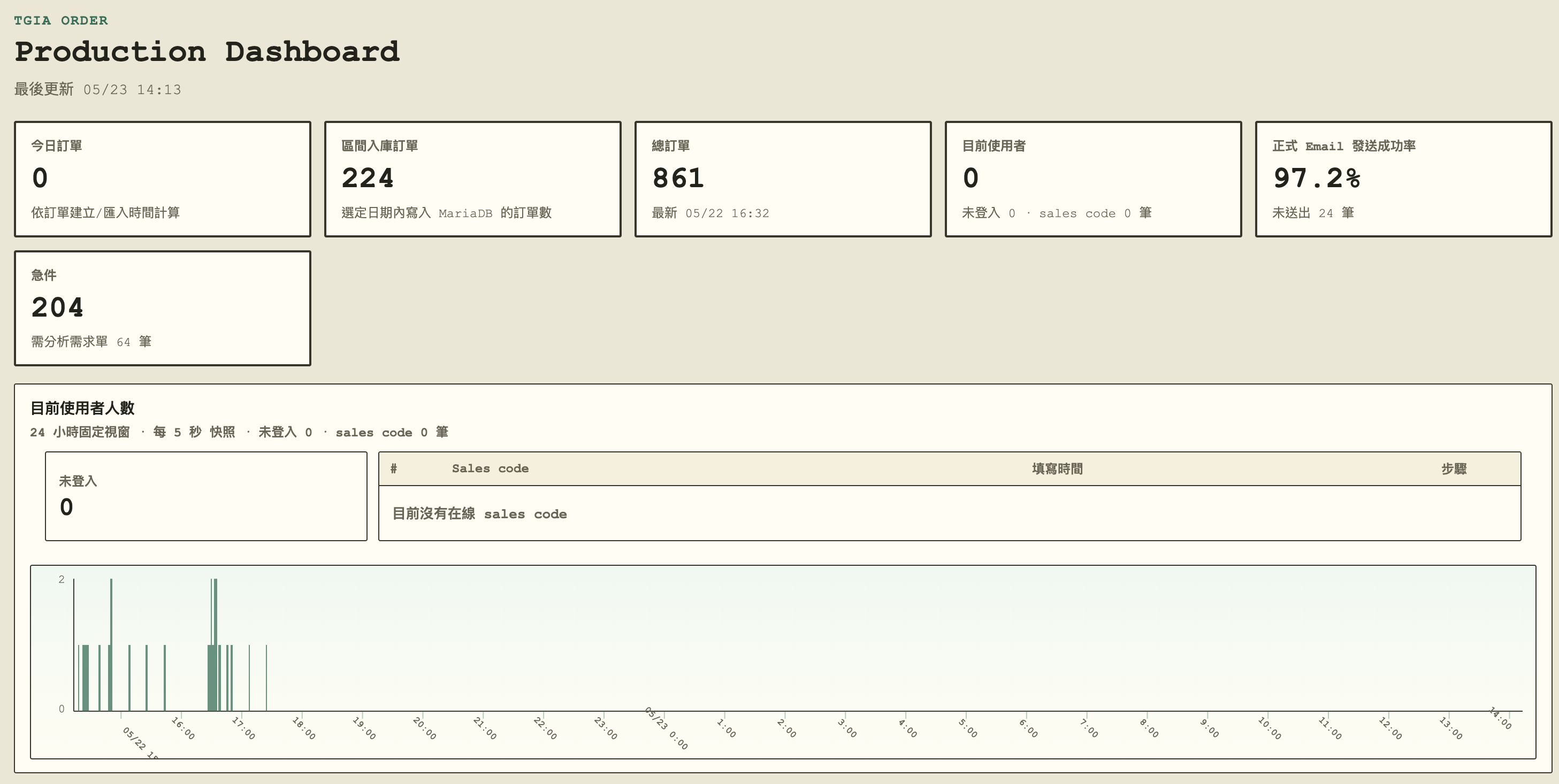Click the 97.2% Email success rate

1317,178
